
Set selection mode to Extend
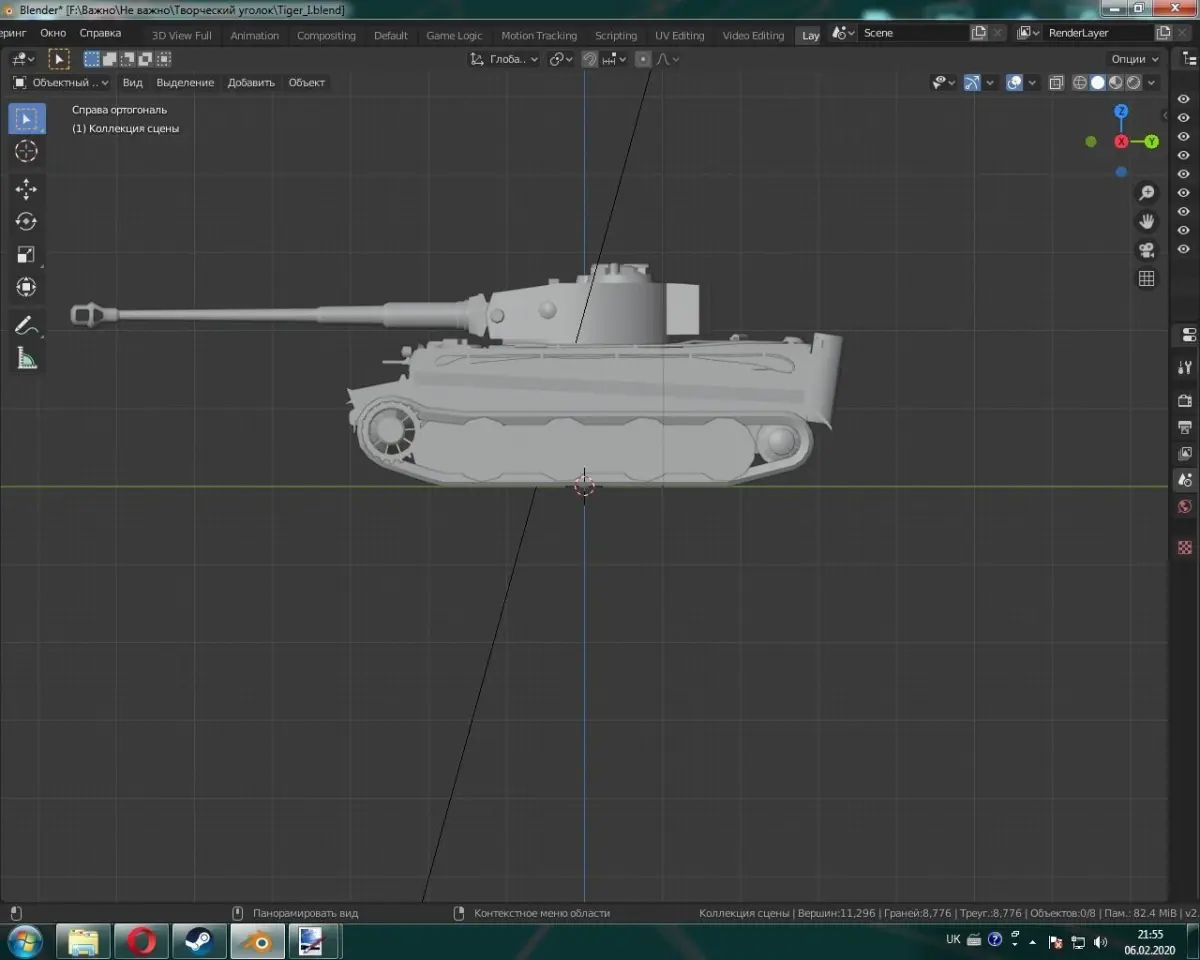coord(110,59)
